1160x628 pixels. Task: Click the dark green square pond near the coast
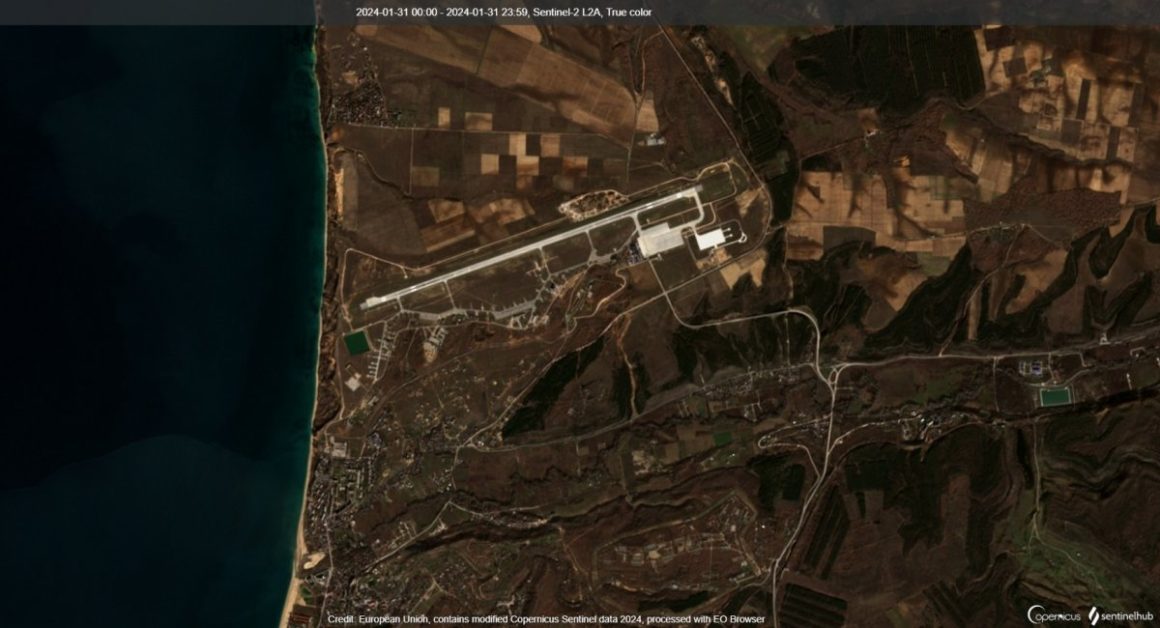point(356,344)
